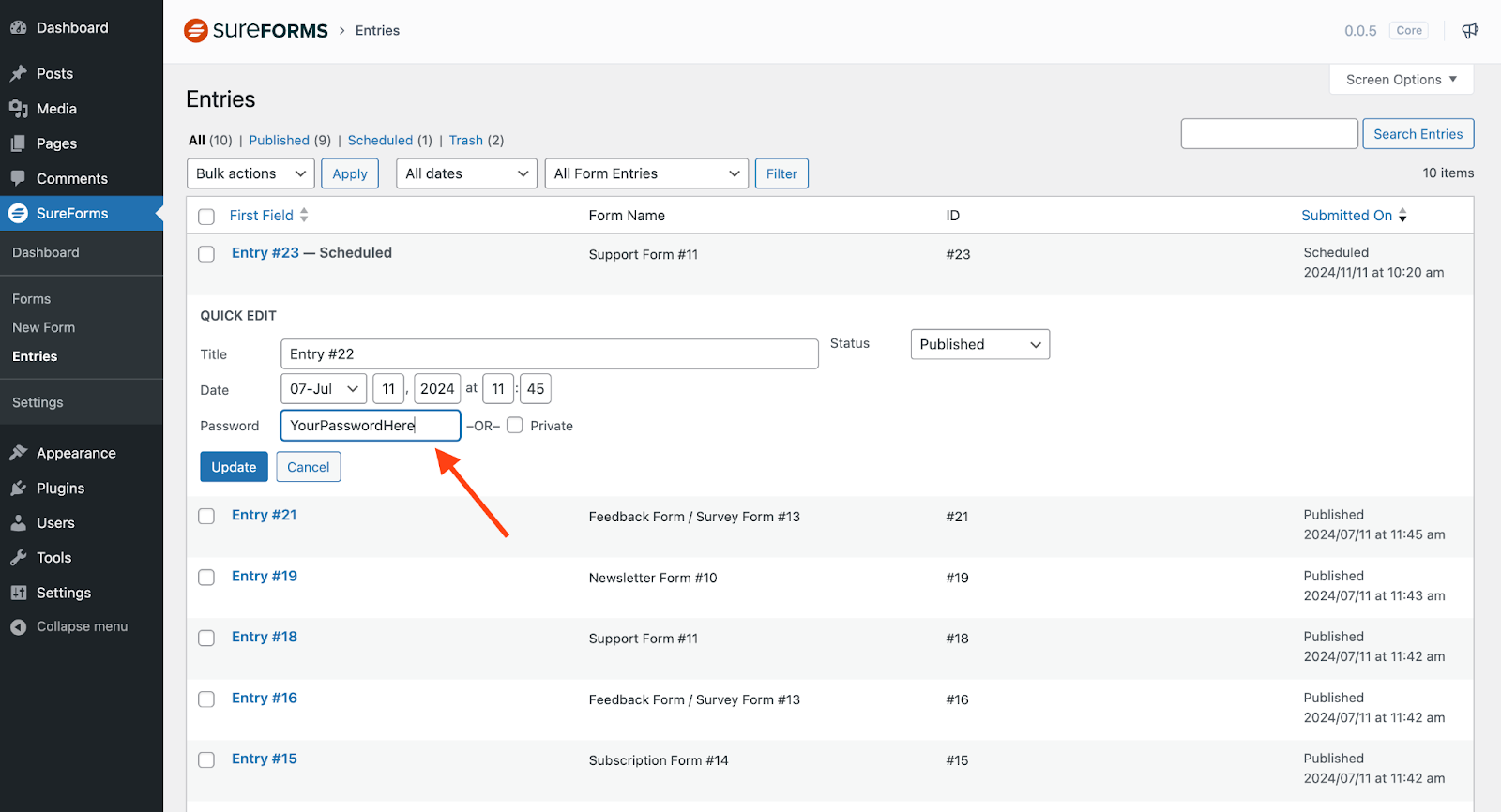Click the Collapse menu arrow icon
Image resolution: width=1501 pixels, height=812 pixels.
click(18, 627)
